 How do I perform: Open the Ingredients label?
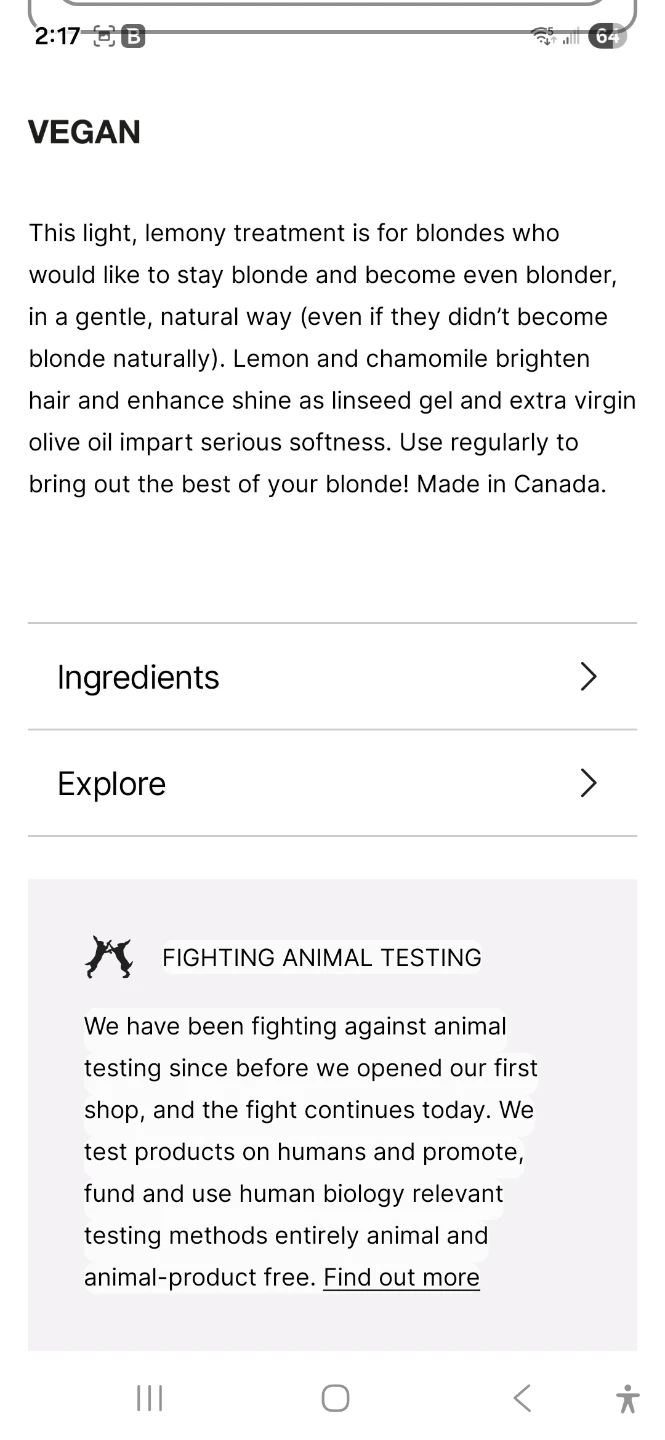(x=138, y=677)
